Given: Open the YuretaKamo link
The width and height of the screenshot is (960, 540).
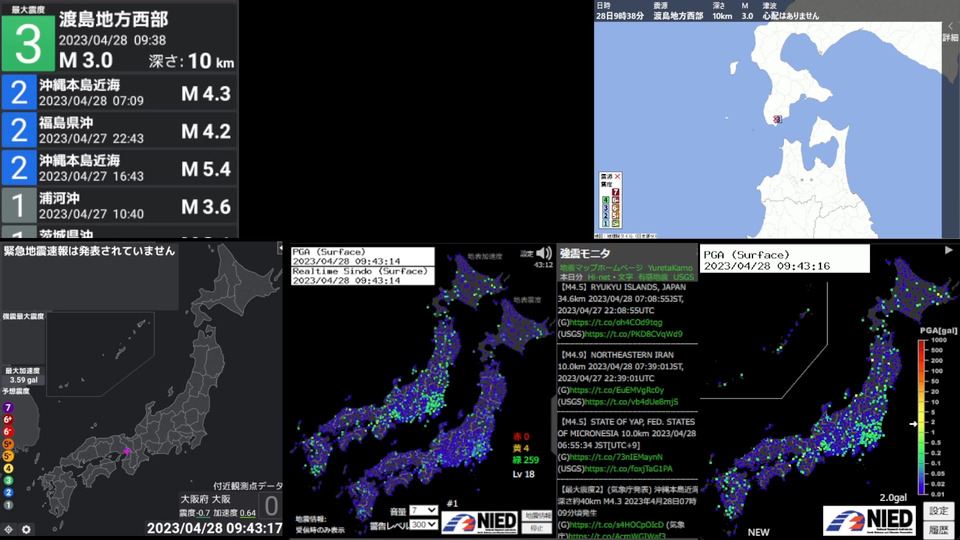Looking at the screenshot, I should click(670, 268).
